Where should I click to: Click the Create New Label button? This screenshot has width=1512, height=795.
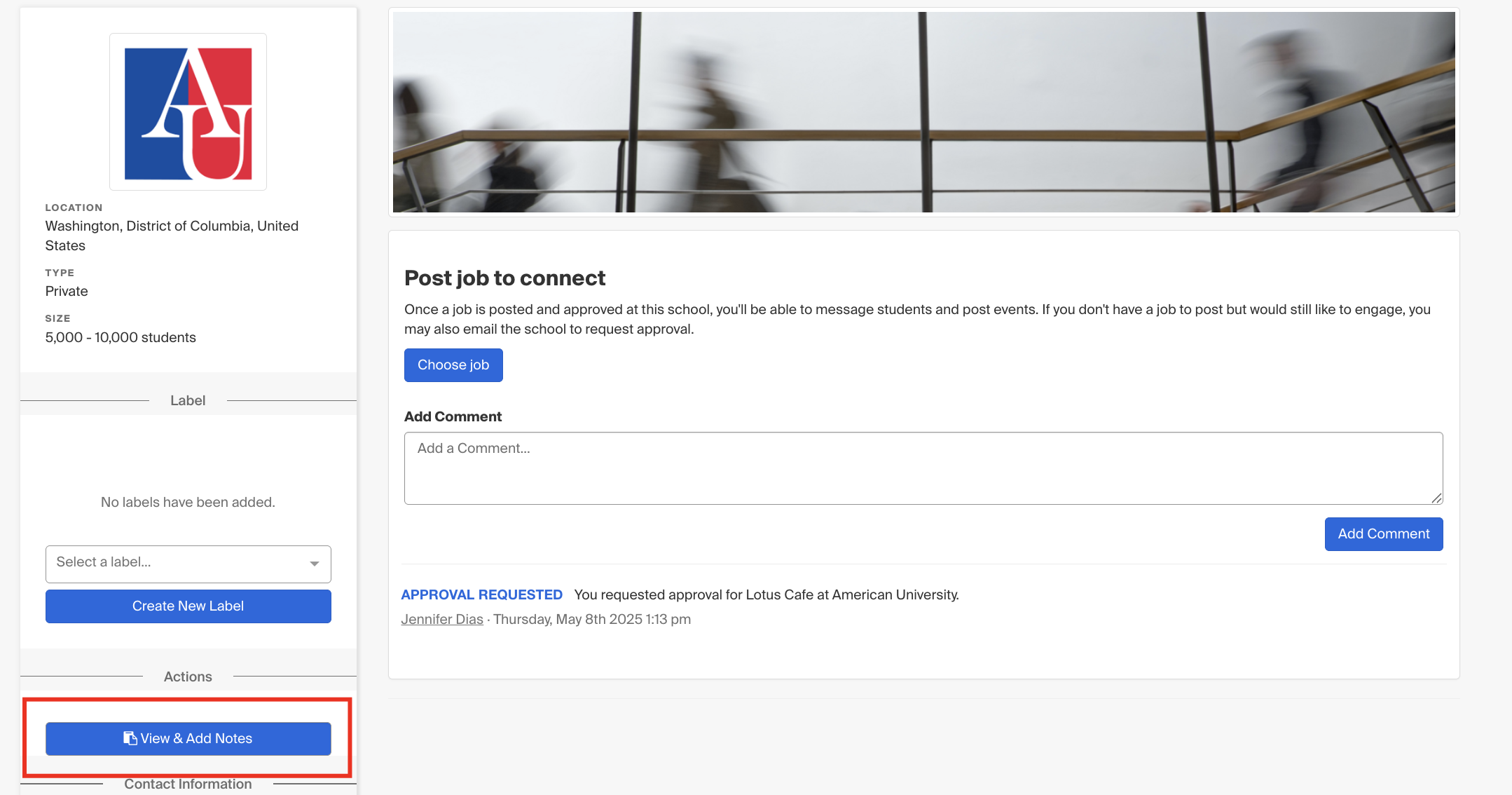pyautogui.click(x=188, y=606)
